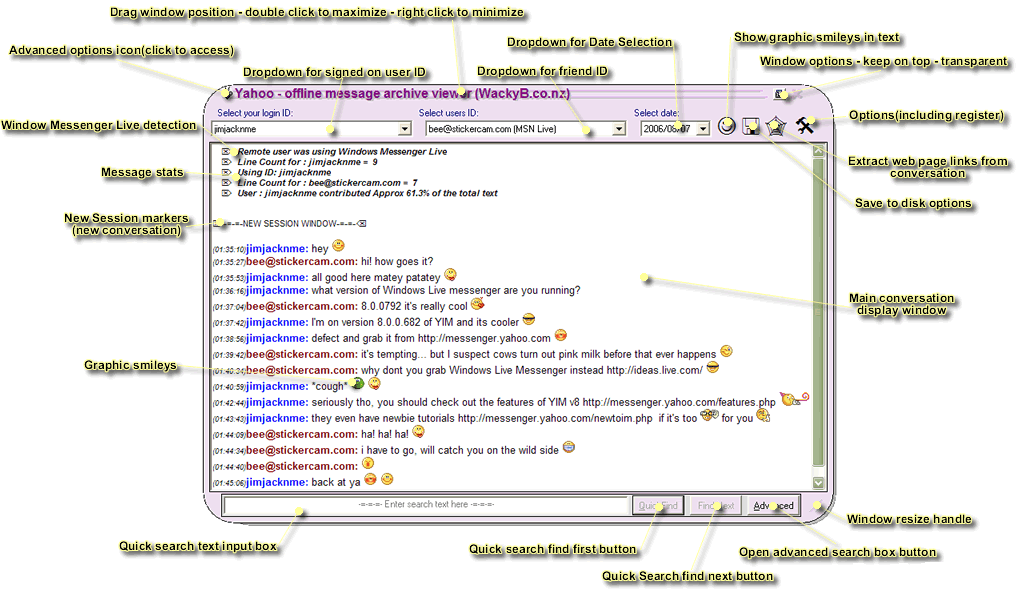Click the quick search text input box

coord(426,505)
